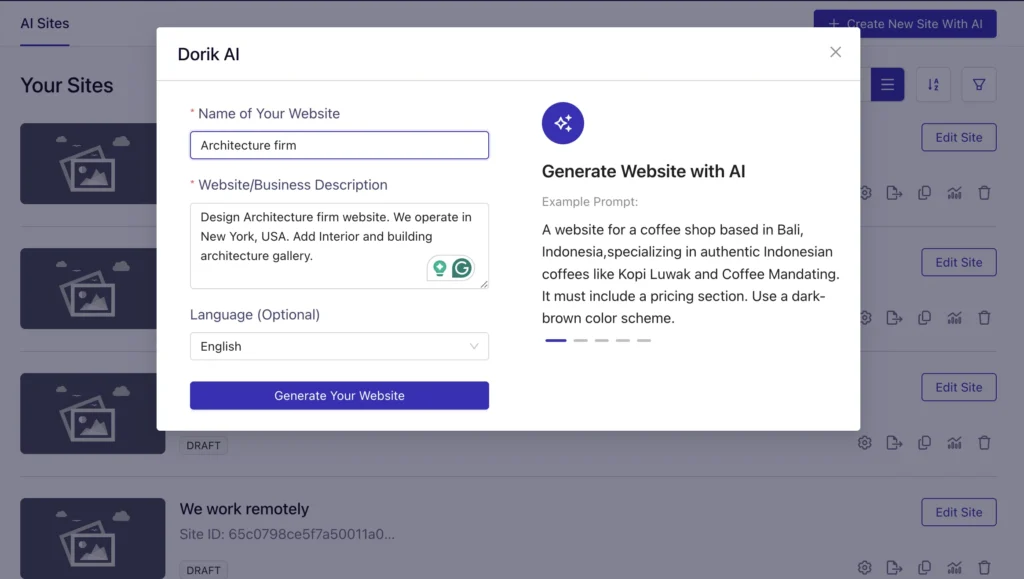The width and height of the screenshot is (1024, 579).
Task: Duplicate the first site in list
Action: (924, 193)
